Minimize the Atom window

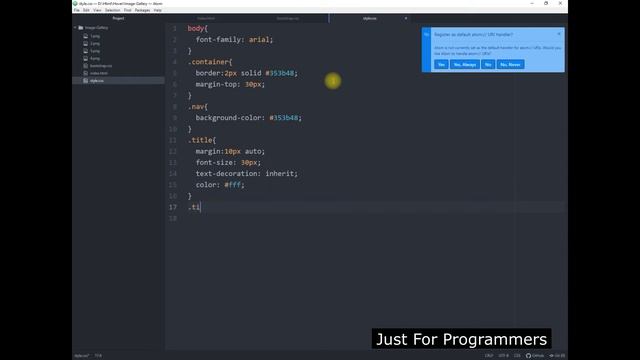click(532, 3)
